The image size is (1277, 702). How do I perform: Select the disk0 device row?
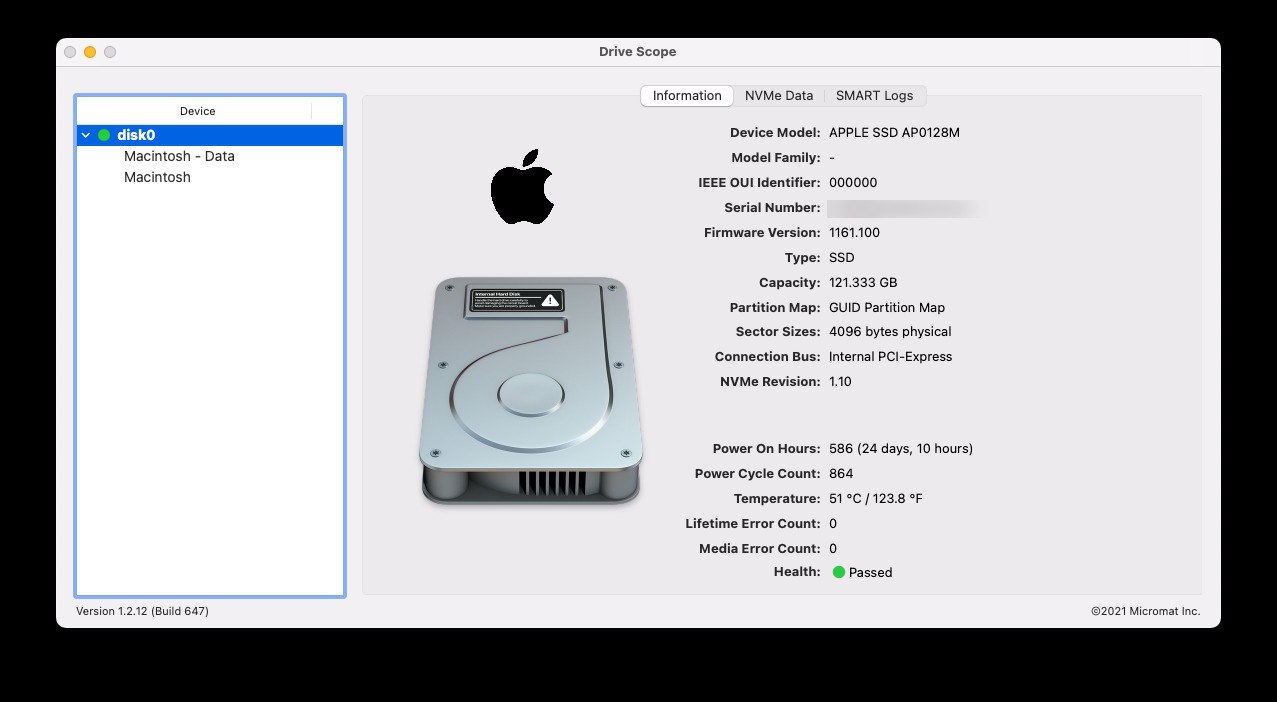pyautogui.click(x=210, y=135)
